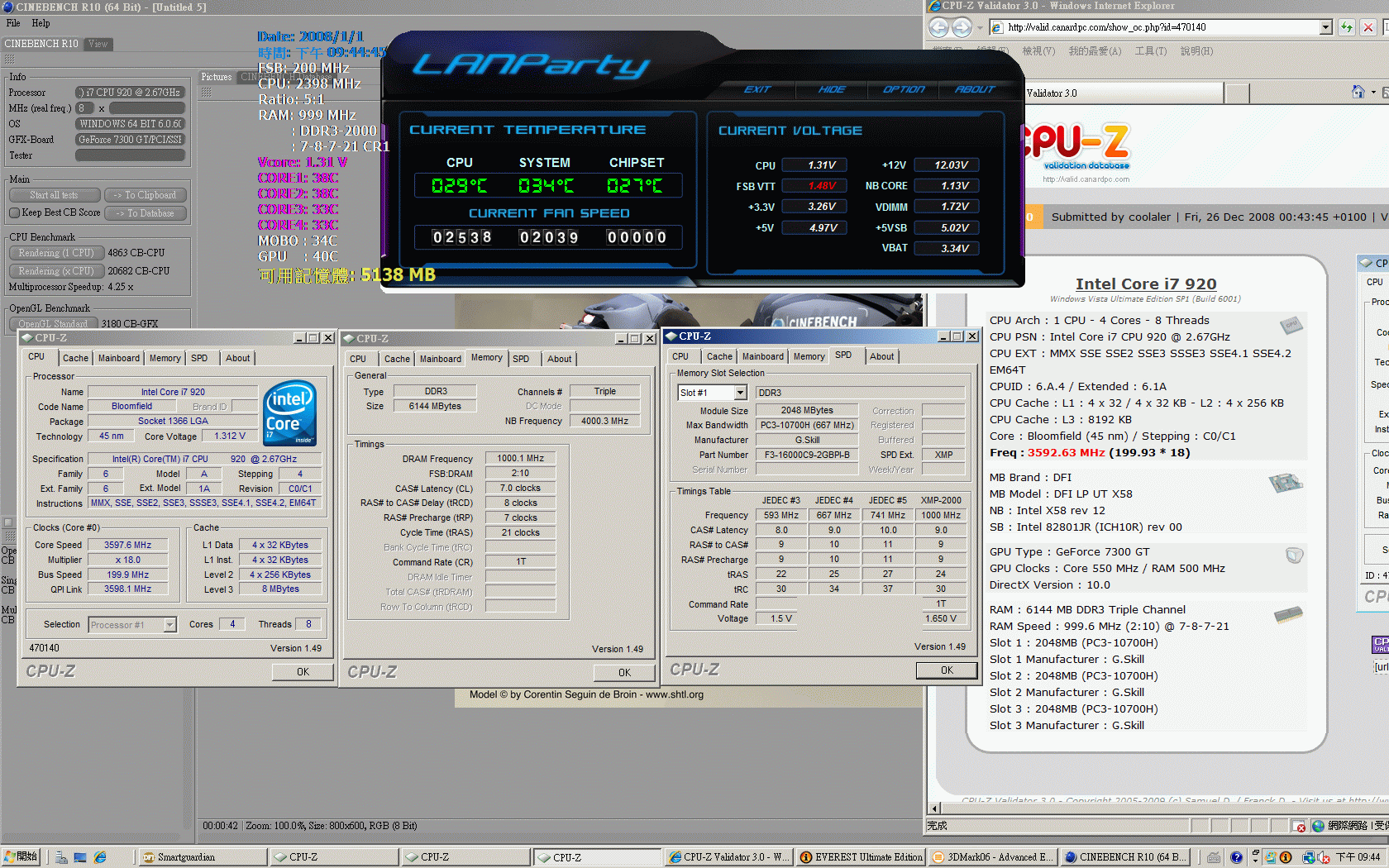Click the OpenGL Standard button in CINEBENCH

point(53,323)
